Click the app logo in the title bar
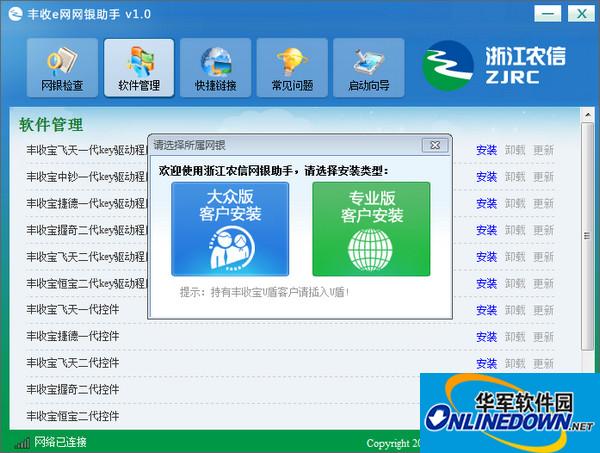The height and width of the screenshot is (453, 600). [15, 15]
